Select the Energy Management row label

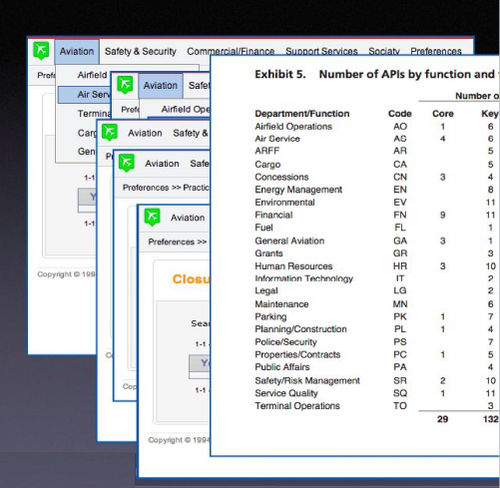point(298,190)
